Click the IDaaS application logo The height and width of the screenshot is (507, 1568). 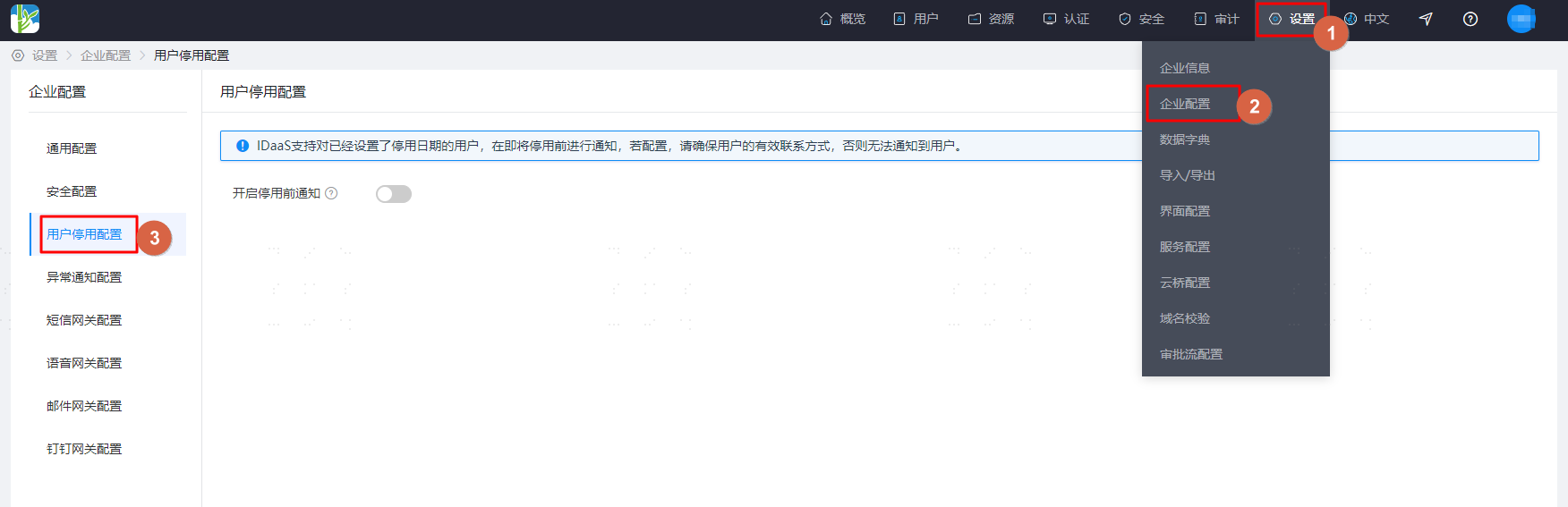[x=25, y=19]
